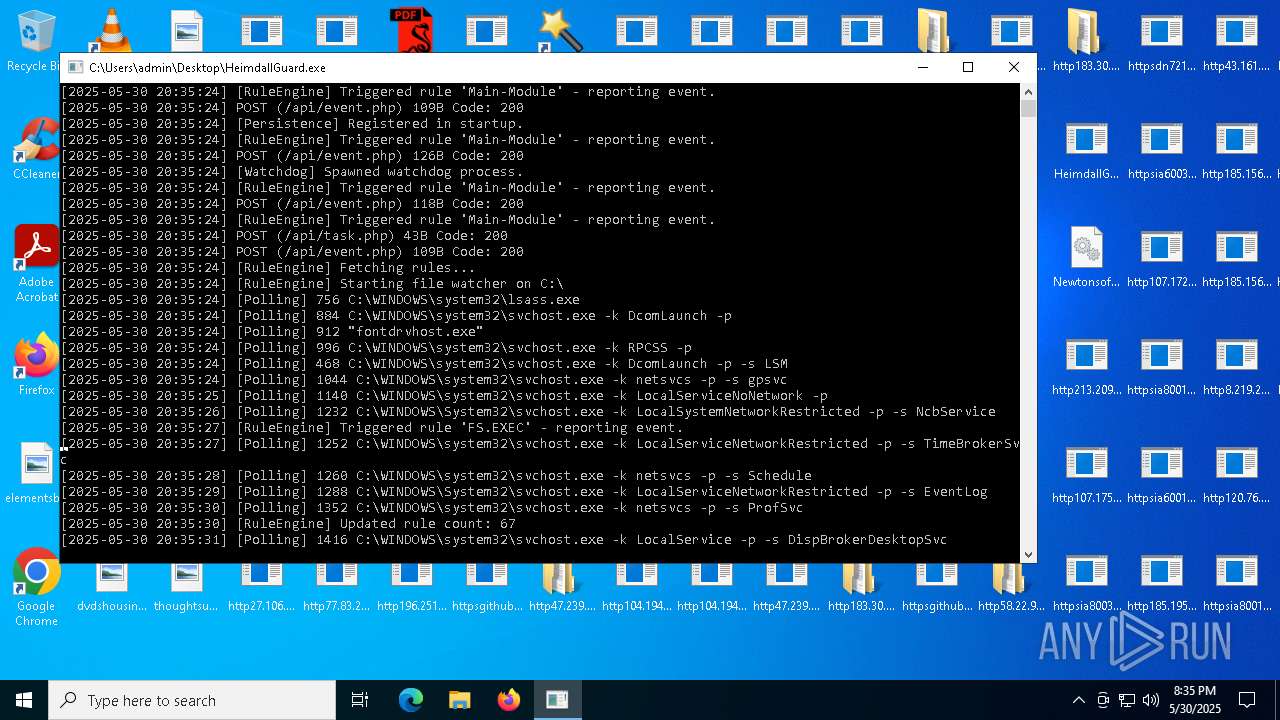Image resolution: width=1280 pixels, height=720 pixels.
Task: Open the elementsb... image file icon
Action: (36, 474)
